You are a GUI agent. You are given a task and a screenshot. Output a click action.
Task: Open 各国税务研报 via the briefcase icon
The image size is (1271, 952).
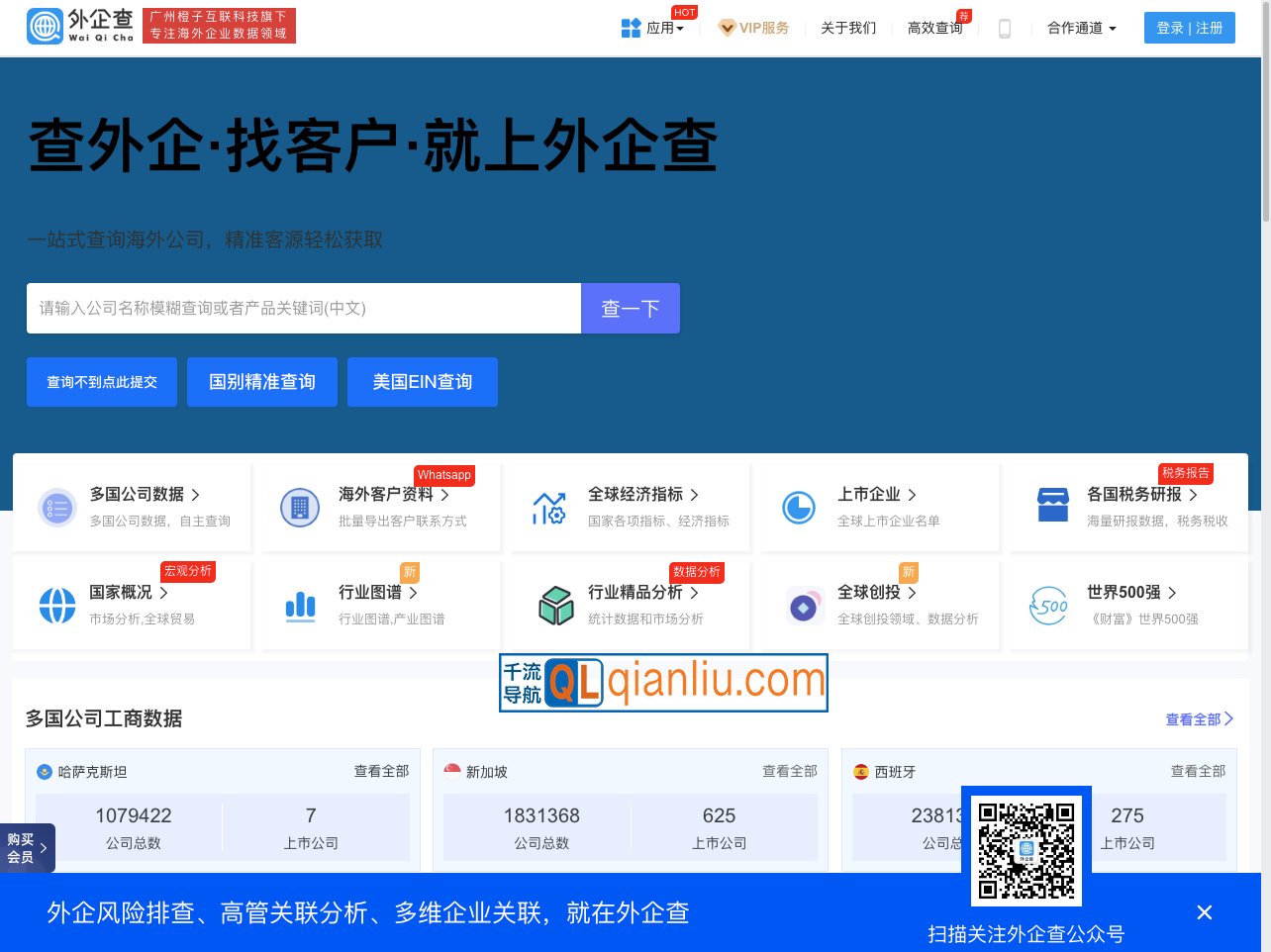(x=1051, y=507)
